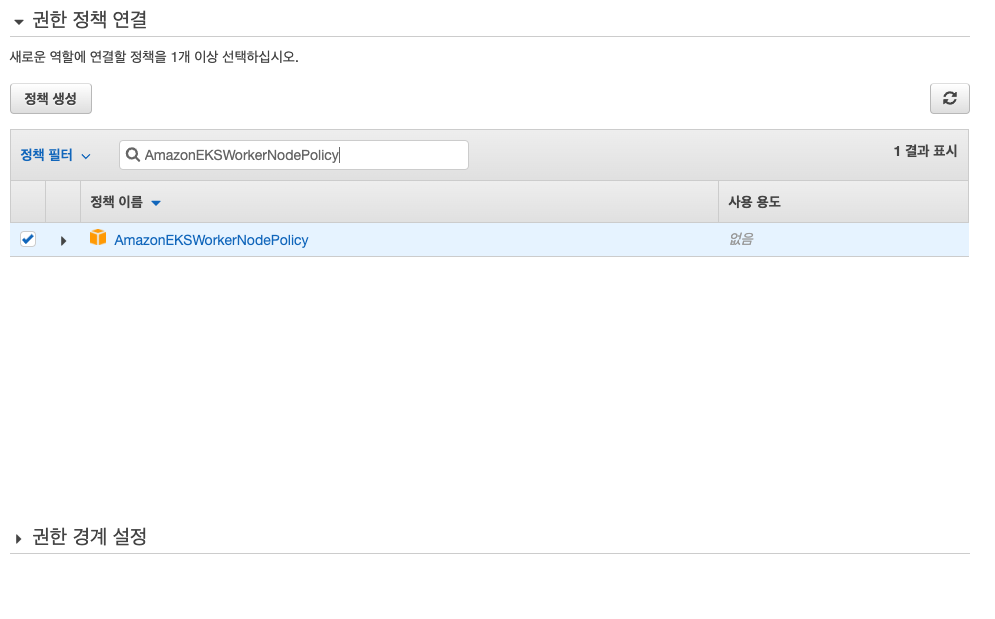
Task: Click the instruction text about selecting policies
Action: 154,57
